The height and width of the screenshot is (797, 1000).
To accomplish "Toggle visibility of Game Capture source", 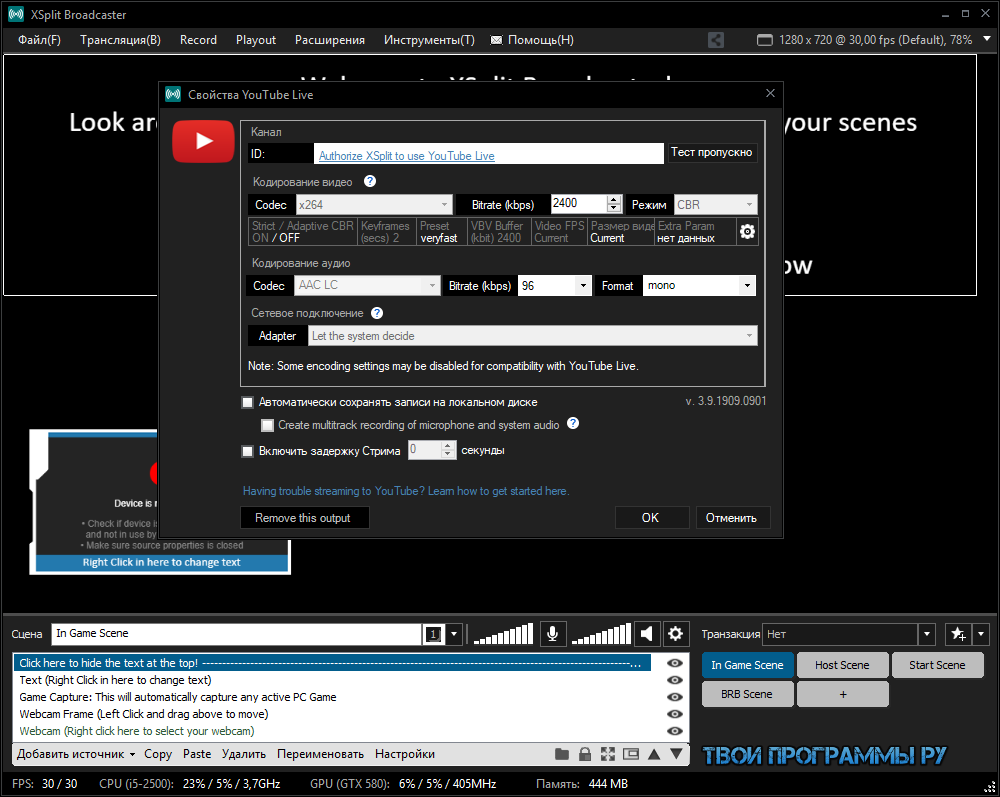I will [675, 698].
